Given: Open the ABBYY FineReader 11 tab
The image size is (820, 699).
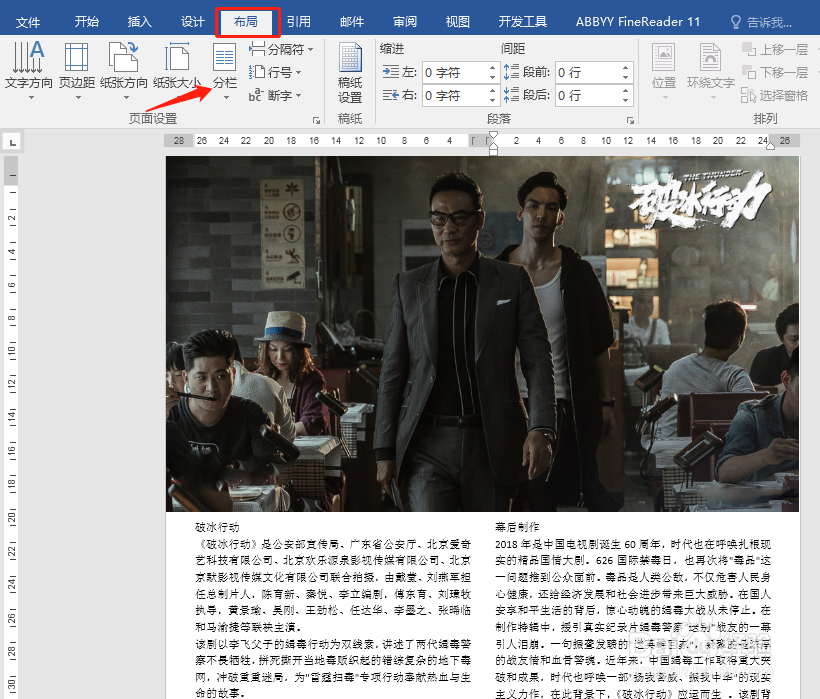Looking at the screenshot, I should [640, 20].
